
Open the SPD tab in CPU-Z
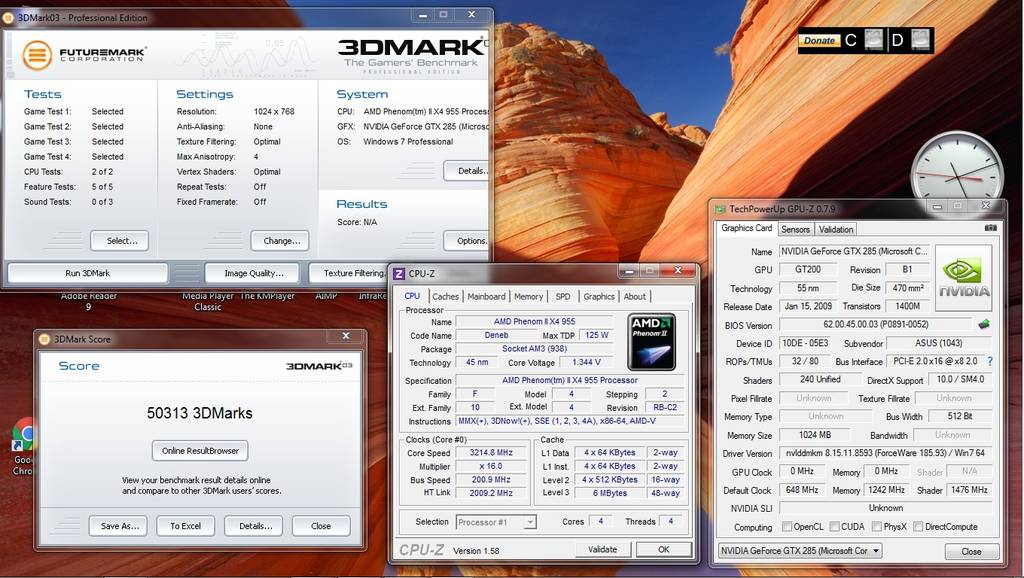click(x=563, y=297)
